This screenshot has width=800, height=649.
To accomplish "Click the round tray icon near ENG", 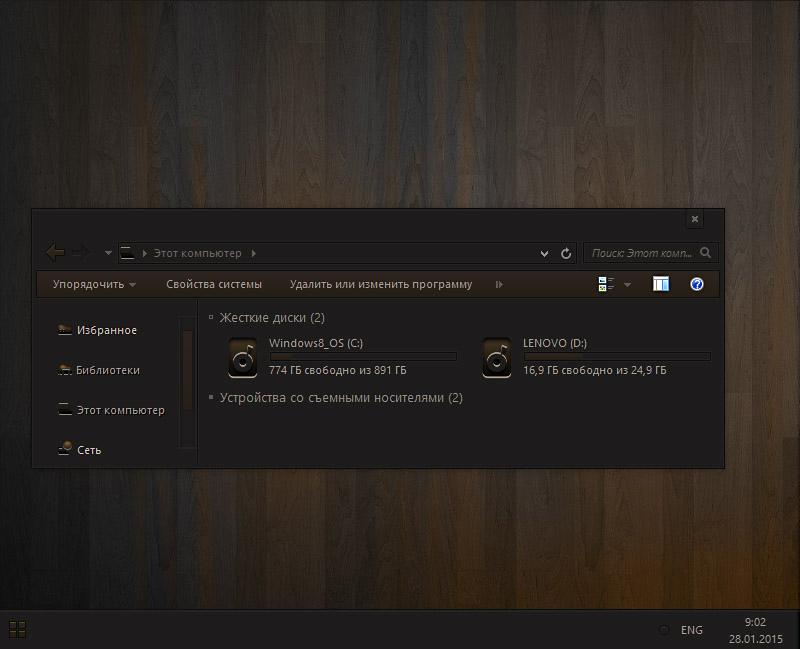I will point(664,630).
